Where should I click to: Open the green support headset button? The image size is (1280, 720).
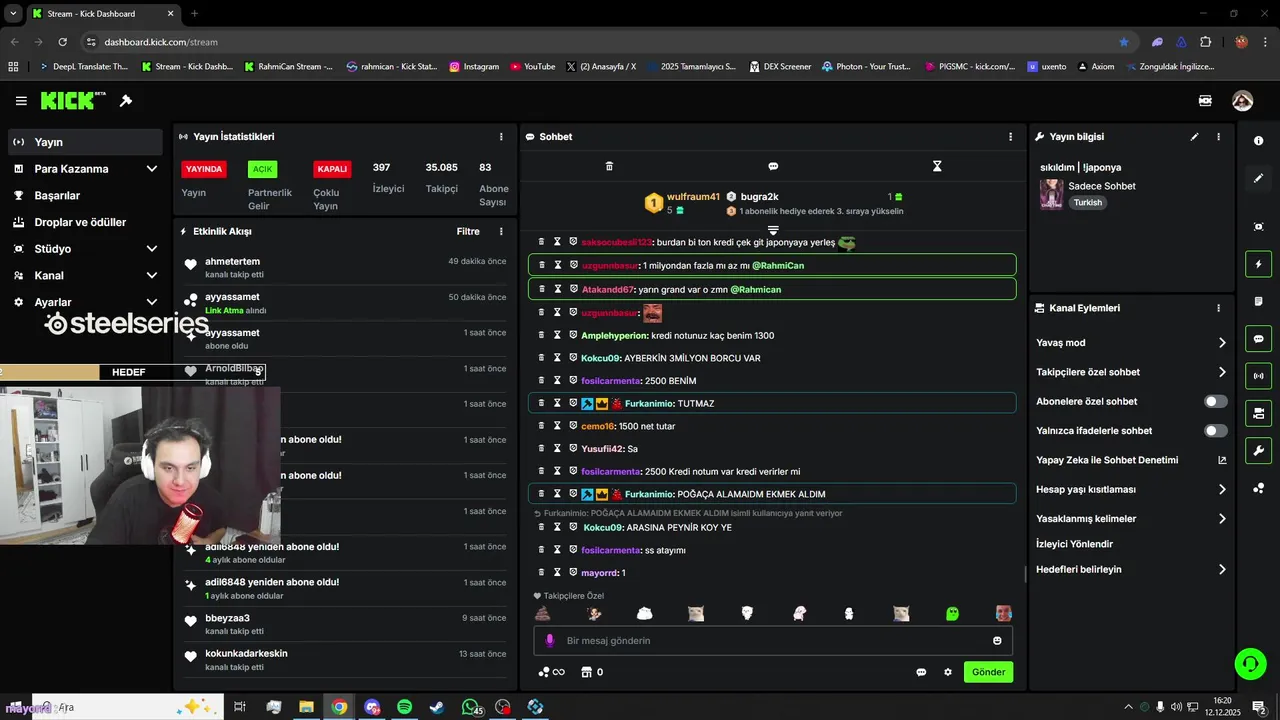(1249, 663)
